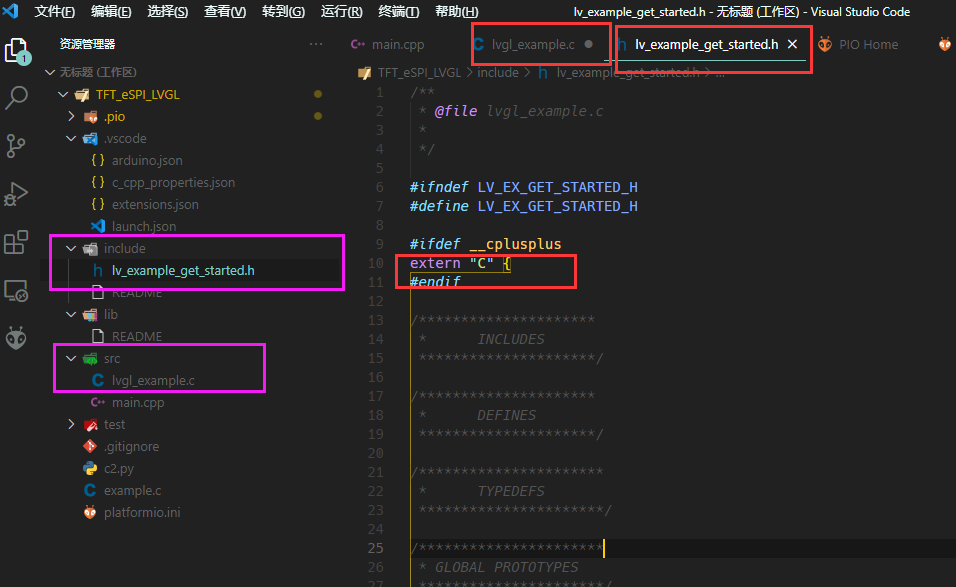Open platformio.ini from the file tree
The height and width of the screenshot is (587, 956).
(139, 512)
